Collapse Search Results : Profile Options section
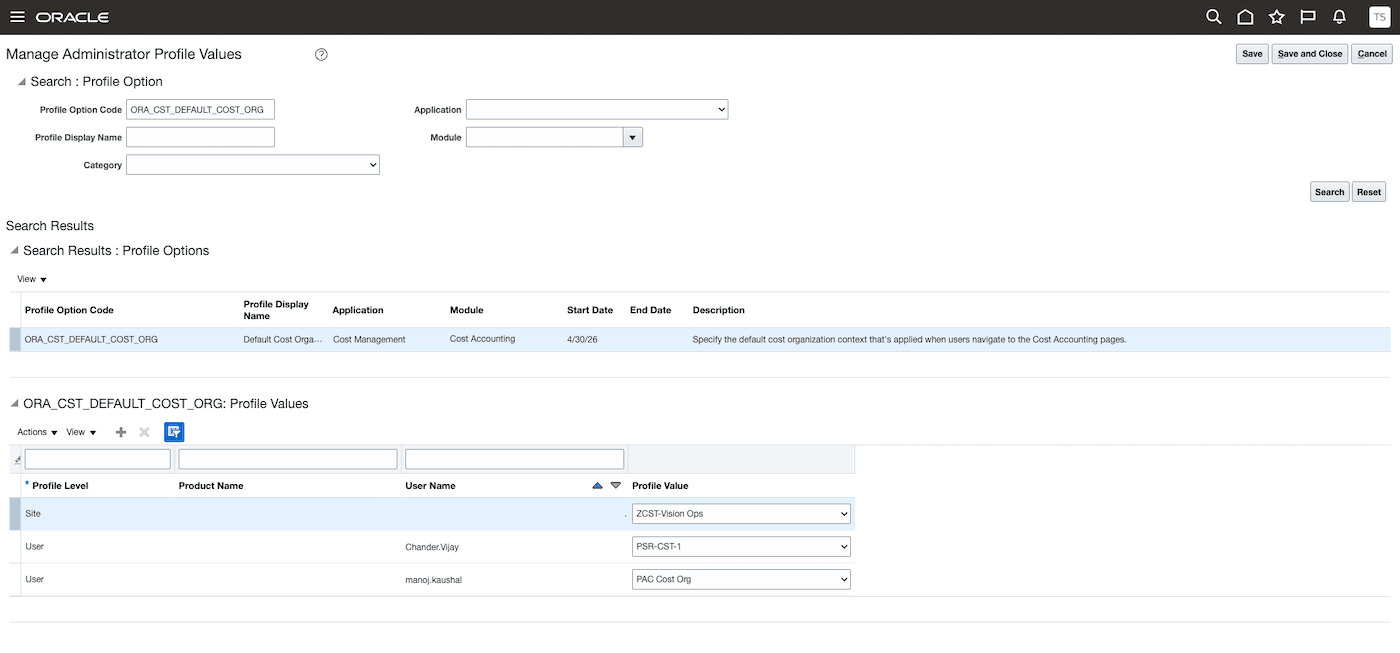 coord(14,250)
